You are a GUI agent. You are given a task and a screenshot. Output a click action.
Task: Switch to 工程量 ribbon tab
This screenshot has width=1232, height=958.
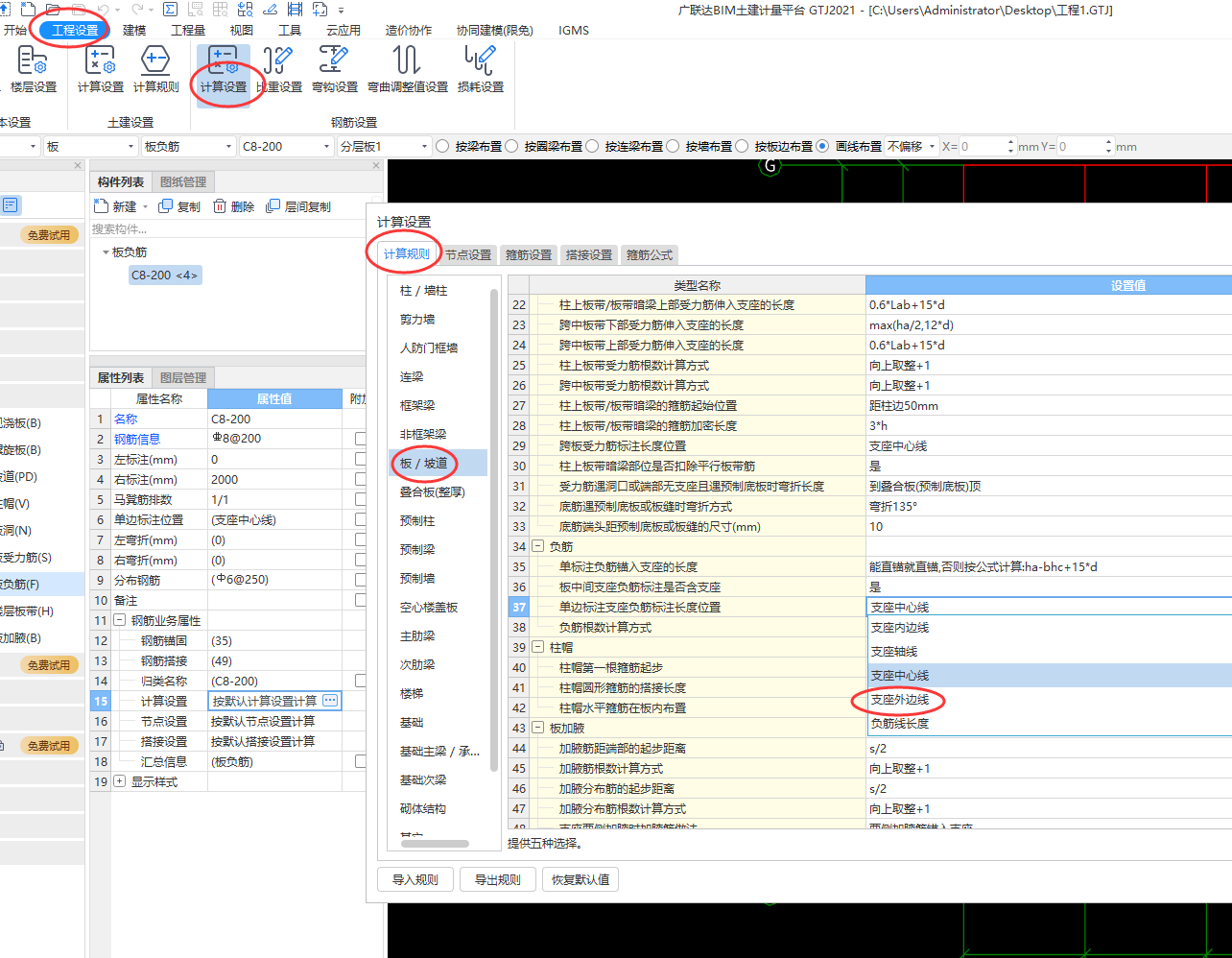pos(188,30)
